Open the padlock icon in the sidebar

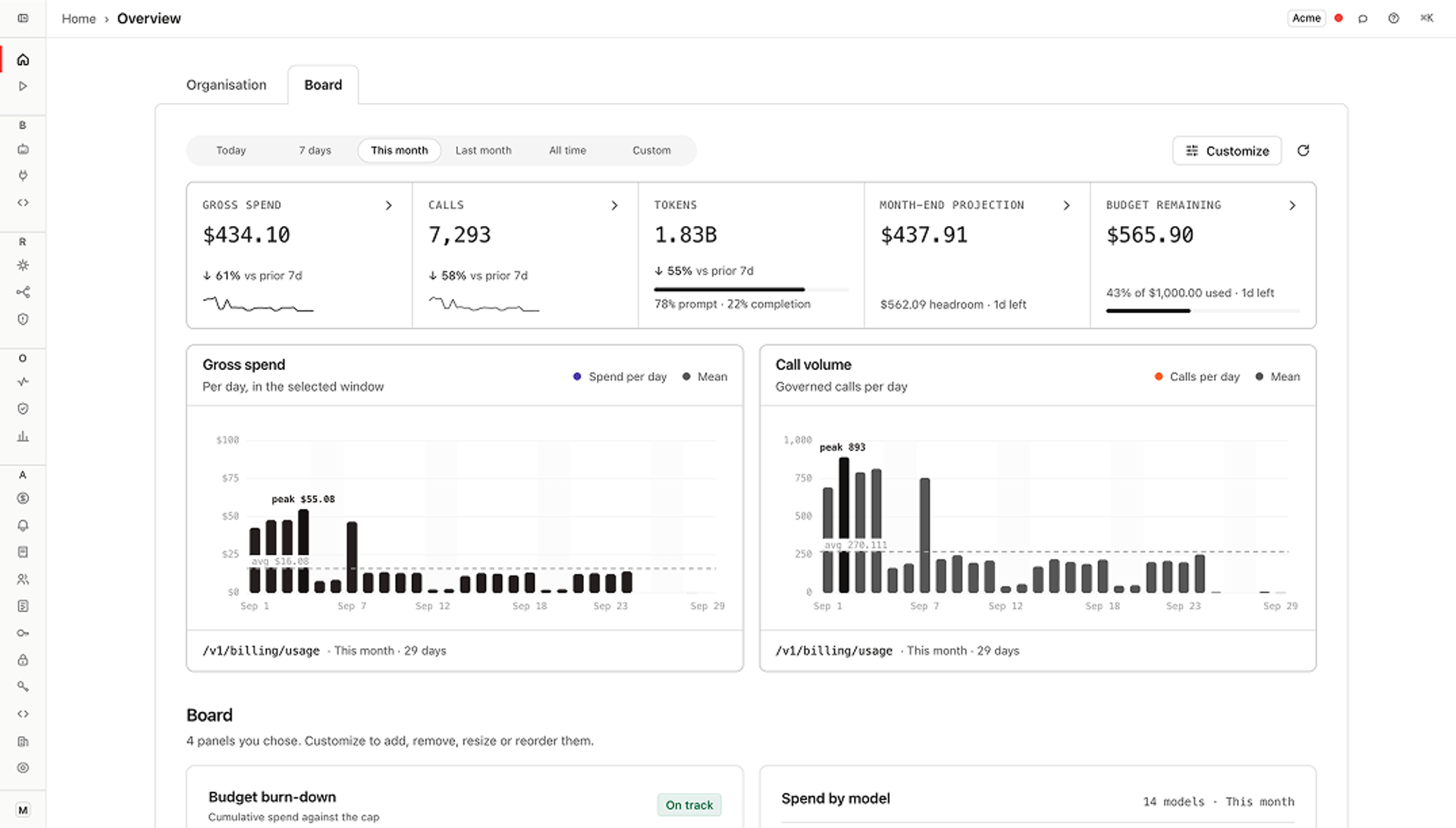point(23,660)
